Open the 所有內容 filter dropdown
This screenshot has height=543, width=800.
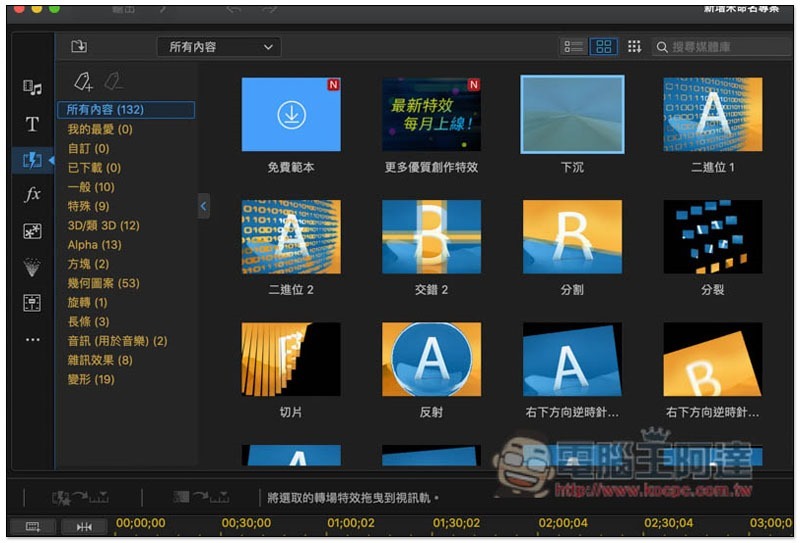click(x=219, y=47)
